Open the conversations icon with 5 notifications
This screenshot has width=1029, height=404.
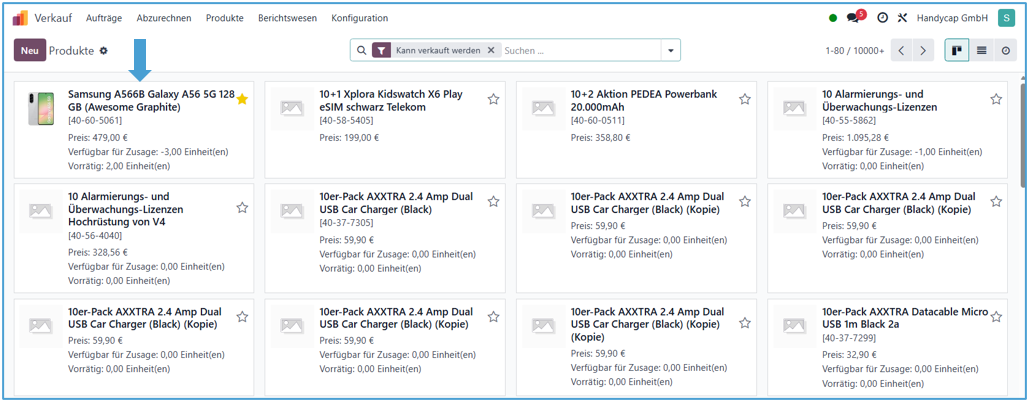coord(853,18)
